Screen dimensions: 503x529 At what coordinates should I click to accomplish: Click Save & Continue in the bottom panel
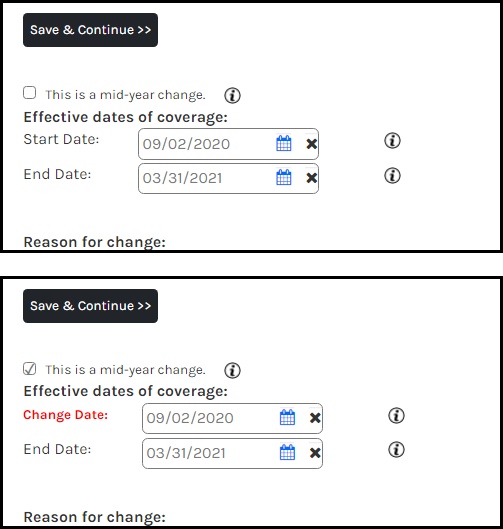(x=90, y=306)
